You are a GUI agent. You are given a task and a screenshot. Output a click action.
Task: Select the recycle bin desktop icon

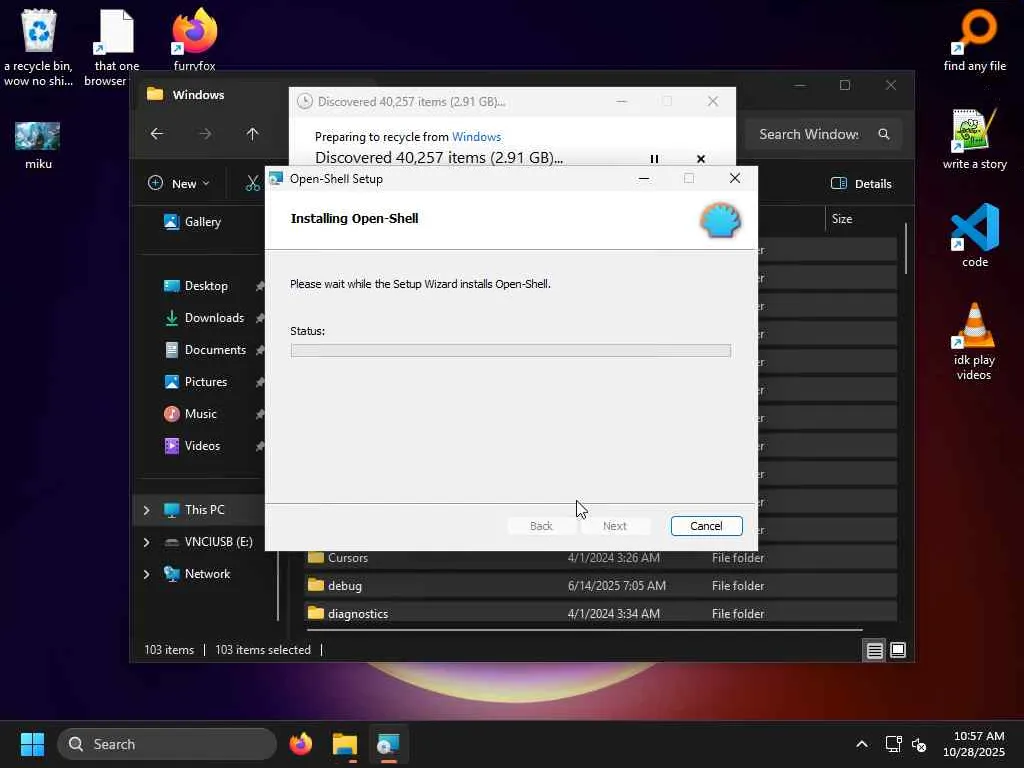(x=39, y=47)
